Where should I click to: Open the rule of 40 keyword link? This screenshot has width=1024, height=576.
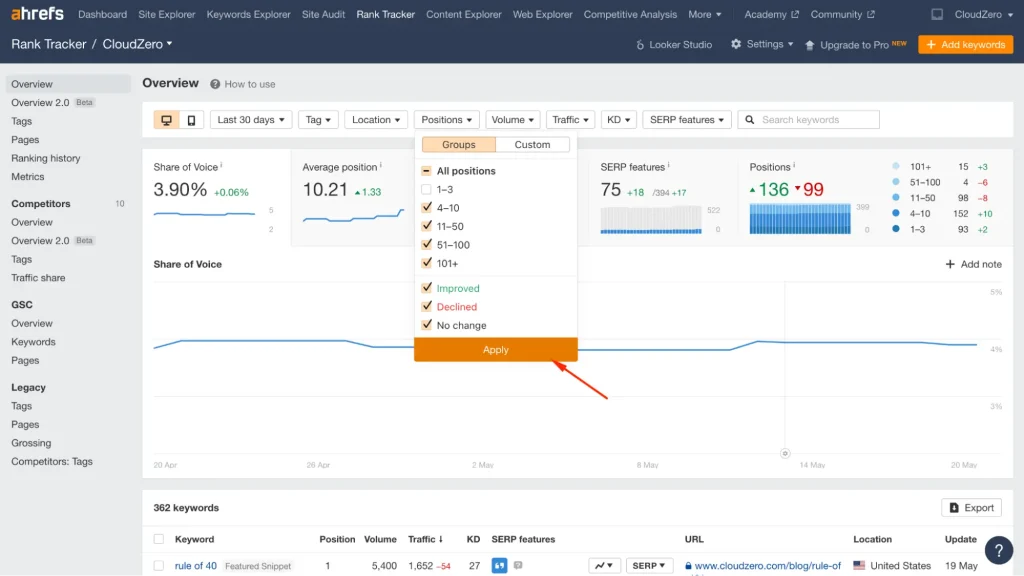pyautogui.click(x=195, y=565)
